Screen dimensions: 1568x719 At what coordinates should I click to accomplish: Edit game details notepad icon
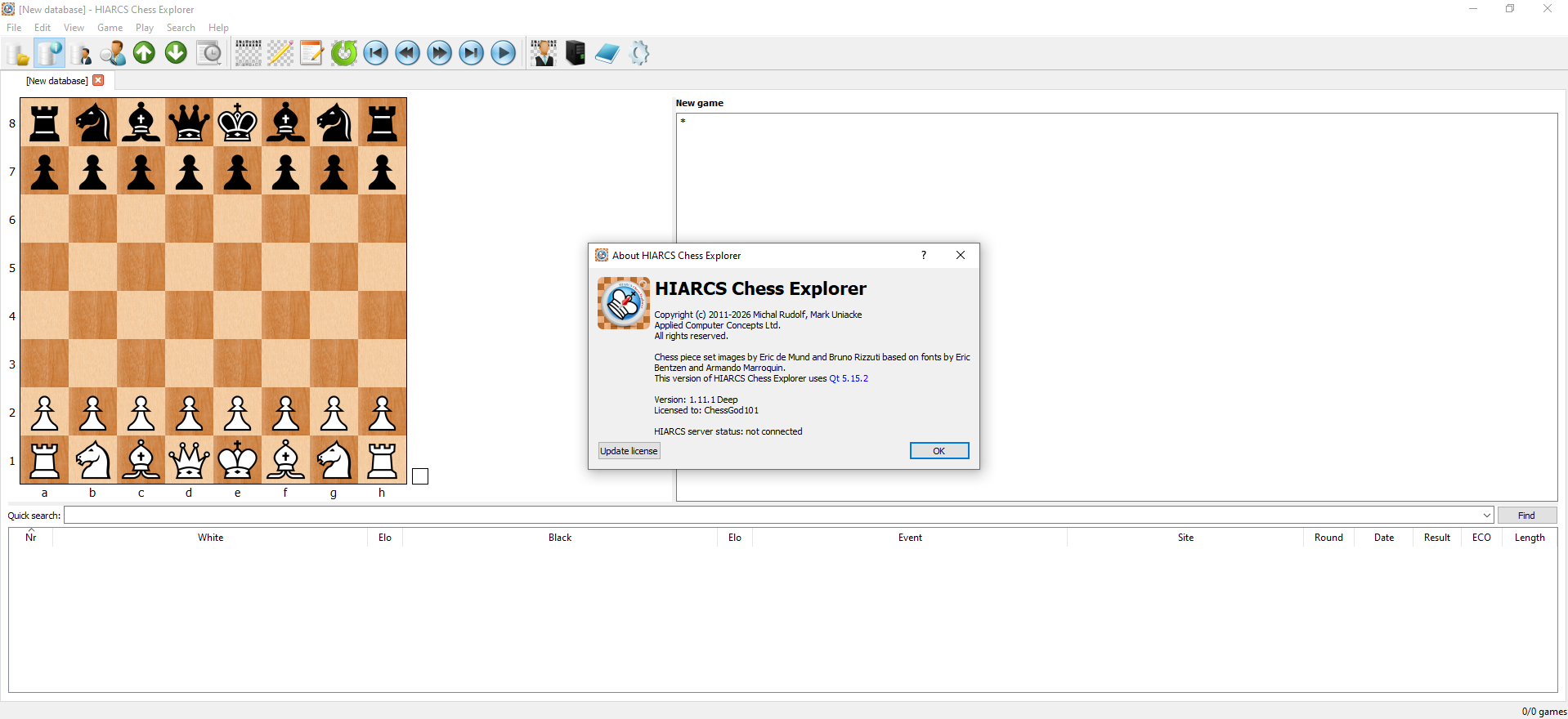pos(311,54)
